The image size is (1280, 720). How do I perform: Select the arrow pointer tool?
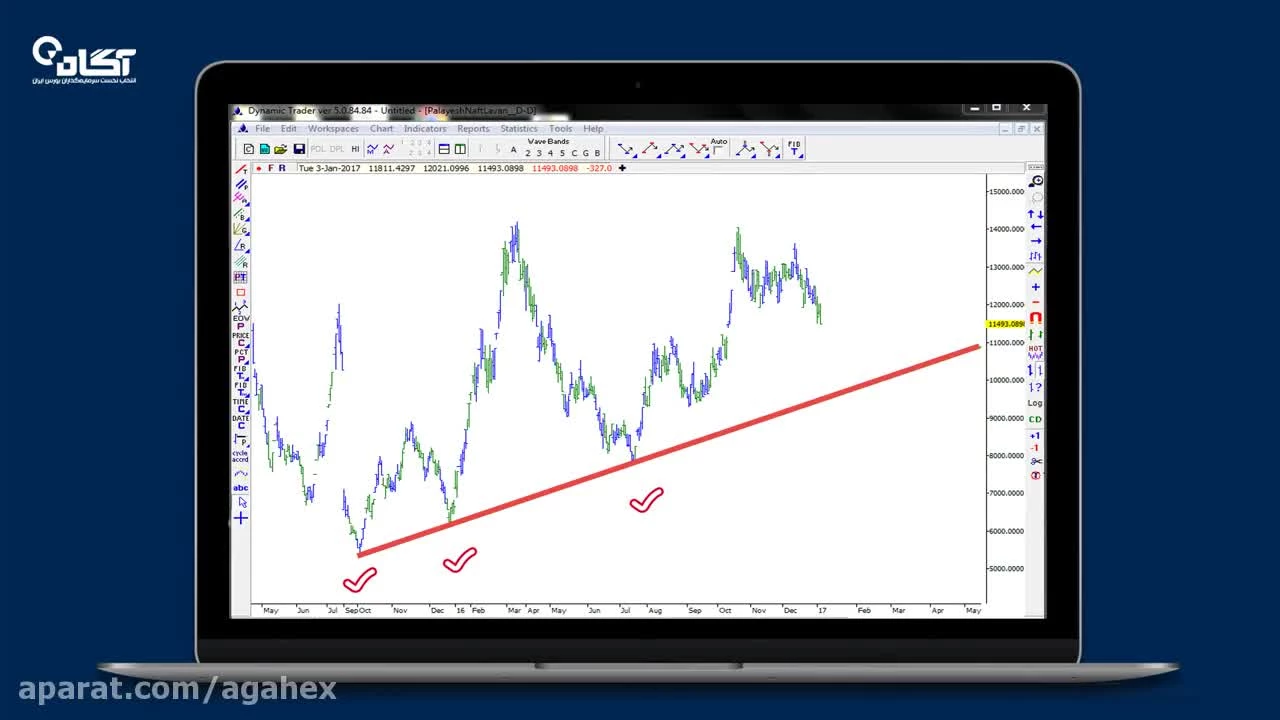(x=241, y=502)
